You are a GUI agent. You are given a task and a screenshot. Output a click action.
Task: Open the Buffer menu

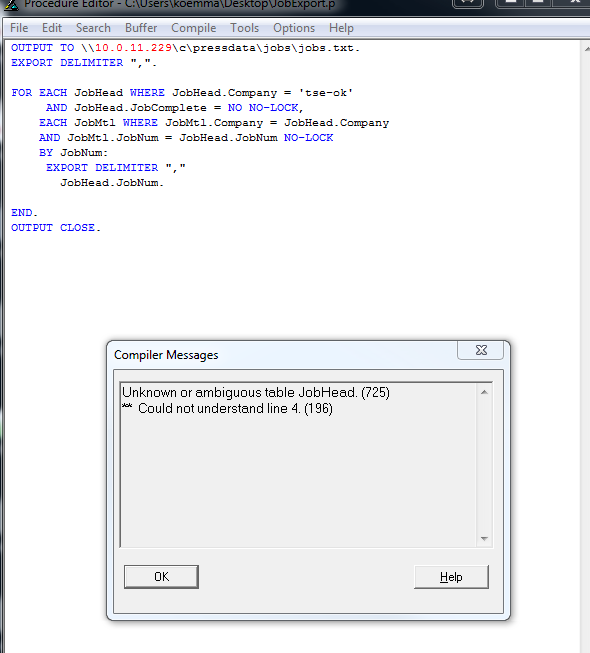141,28
